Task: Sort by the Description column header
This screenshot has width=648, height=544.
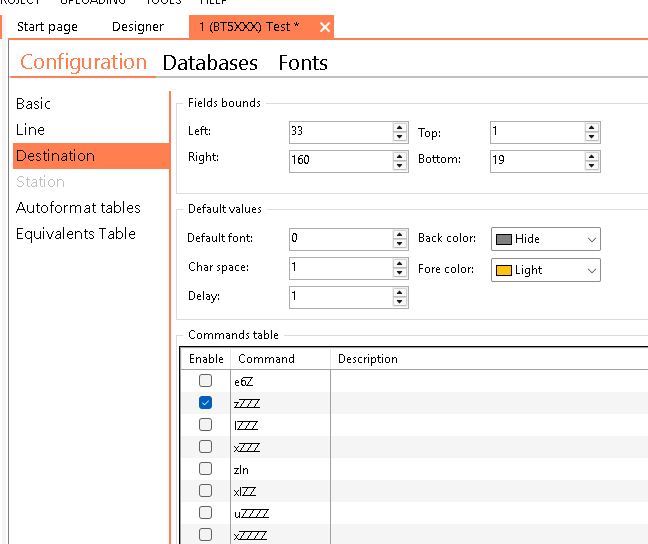Action: 489,359
